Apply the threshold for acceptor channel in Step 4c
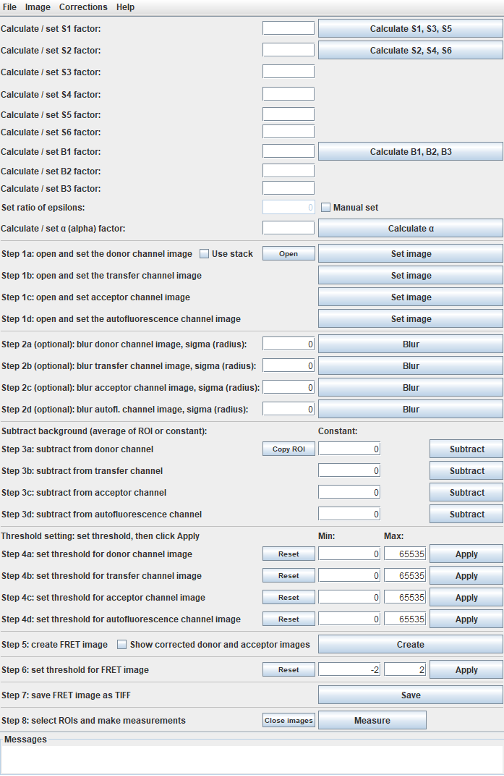 click(466, 597)
